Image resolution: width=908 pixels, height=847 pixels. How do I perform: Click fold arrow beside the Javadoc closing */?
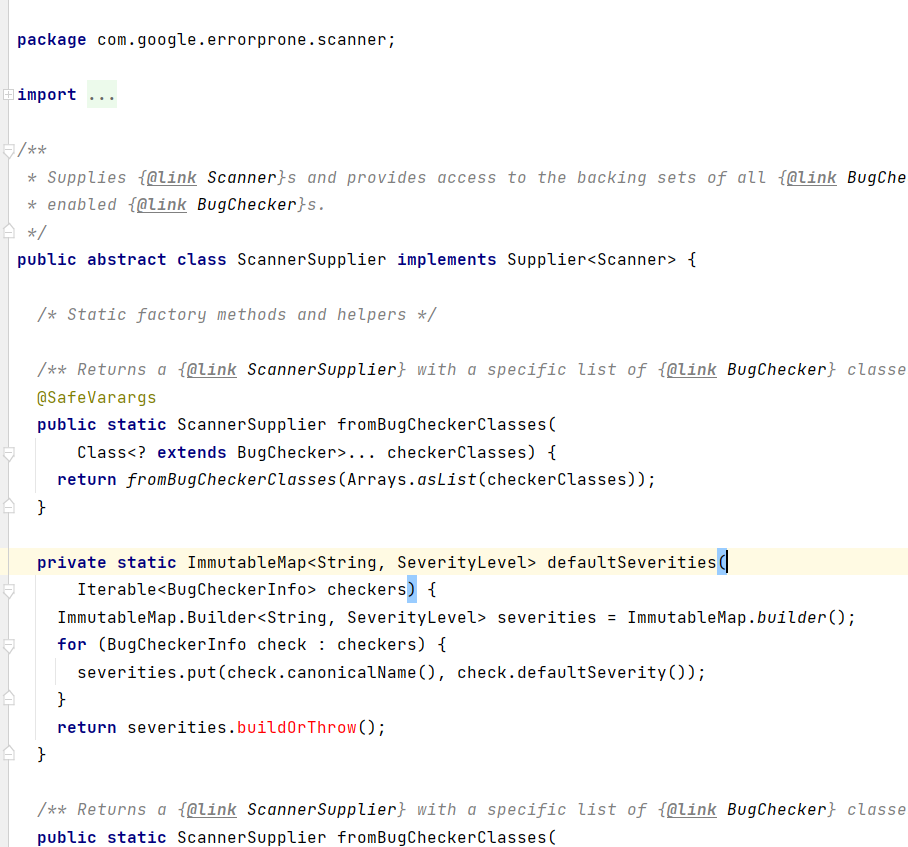point(9,231)
